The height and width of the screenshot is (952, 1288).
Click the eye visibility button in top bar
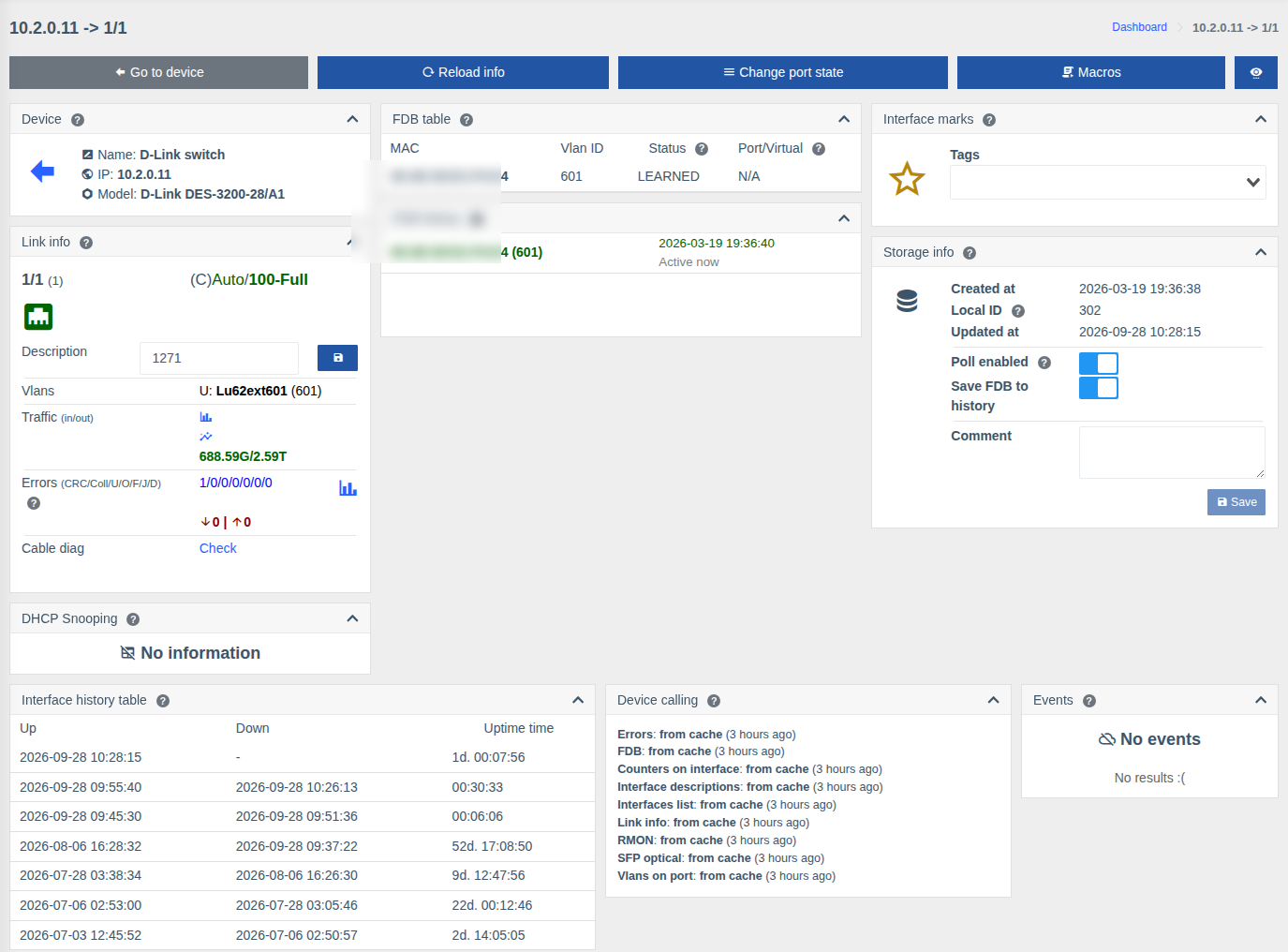click(1256, 72)
